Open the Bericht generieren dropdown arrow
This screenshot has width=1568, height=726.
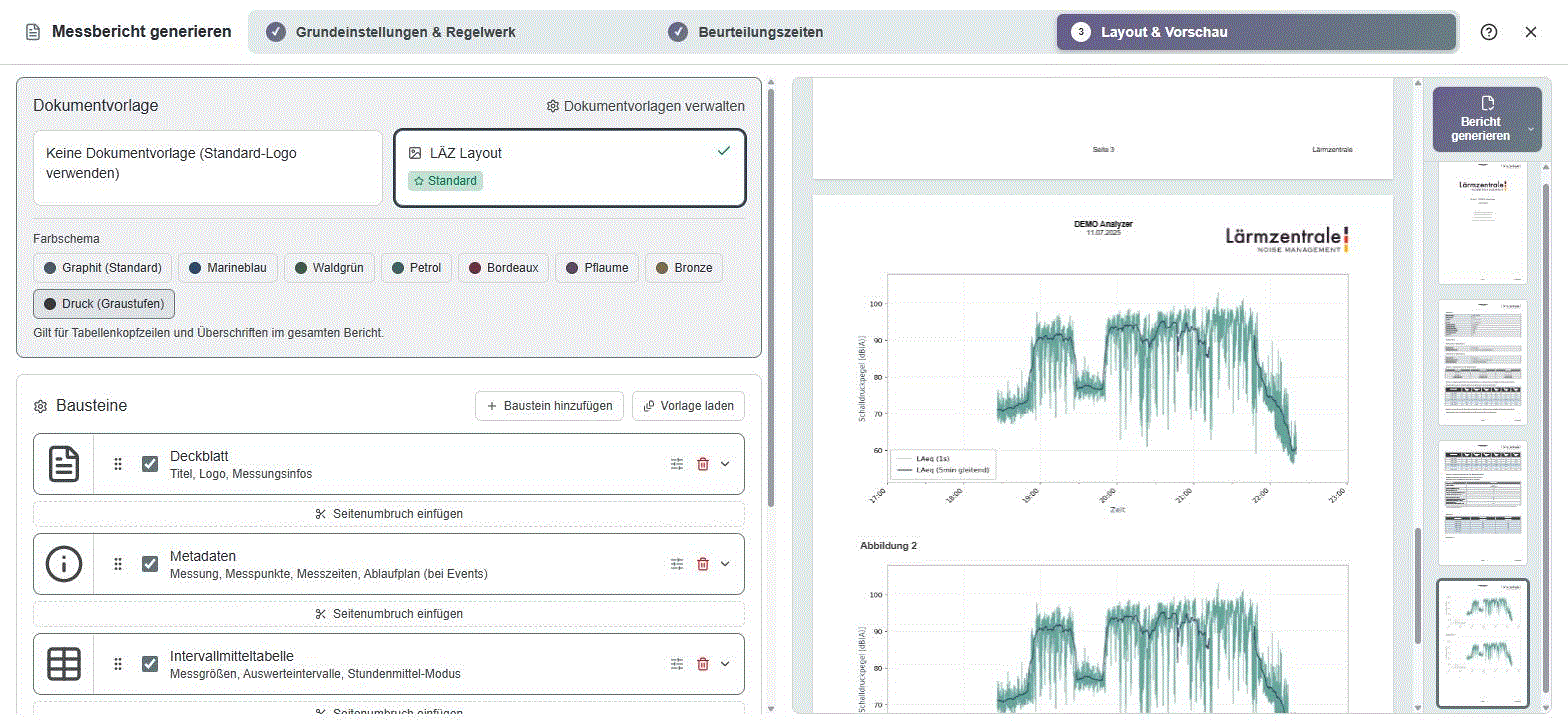1530,130
